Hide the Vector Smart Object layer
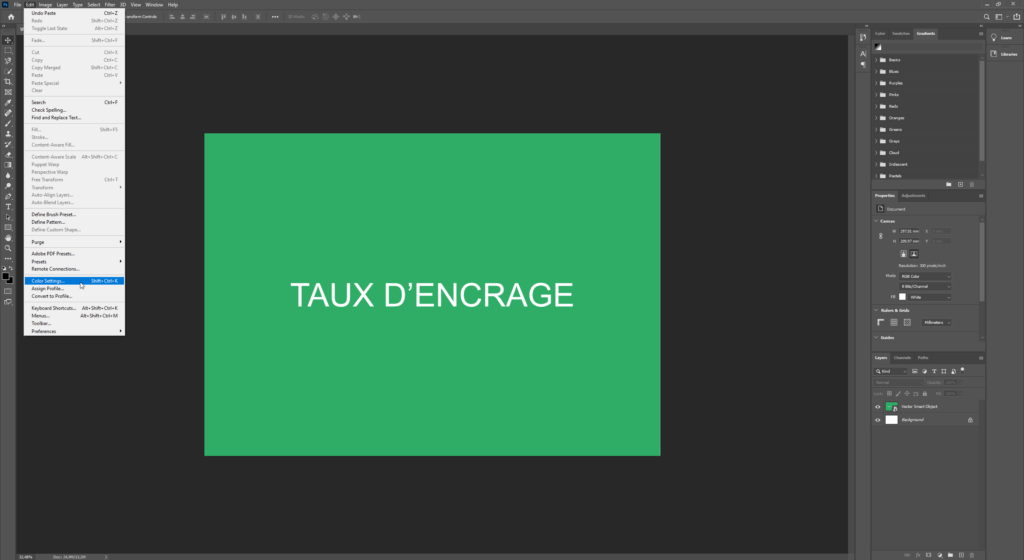 coord(878,407)
